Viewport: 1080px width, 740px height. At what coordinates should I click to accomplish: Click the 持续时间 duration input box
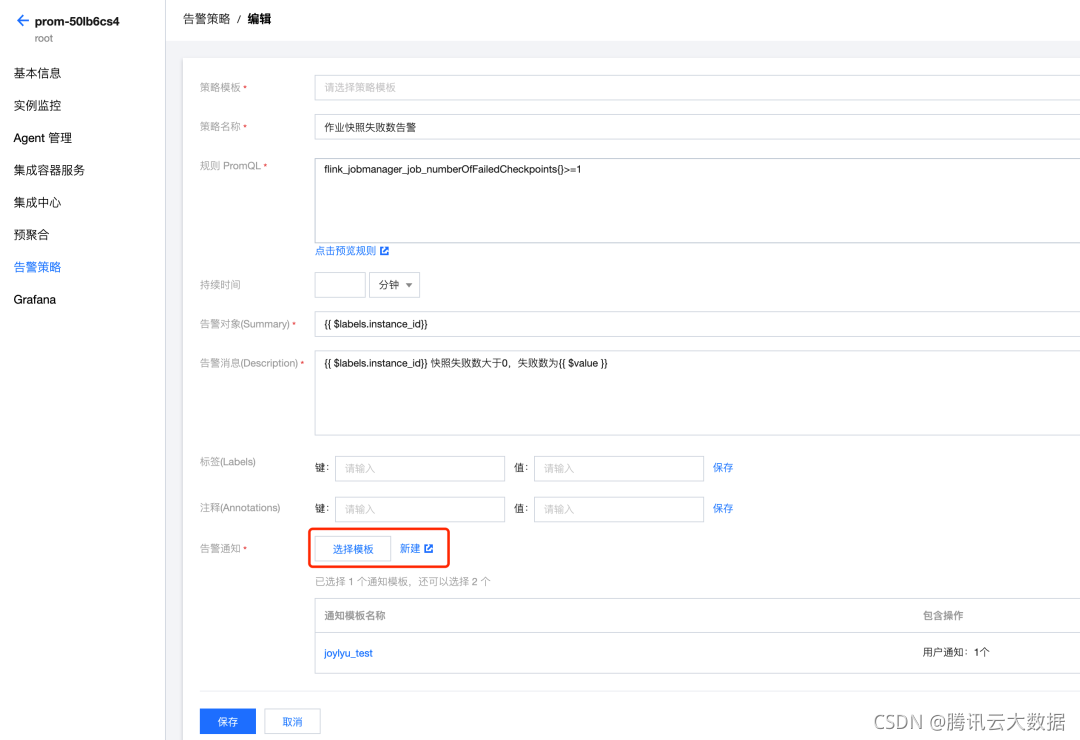coord(339,284)
